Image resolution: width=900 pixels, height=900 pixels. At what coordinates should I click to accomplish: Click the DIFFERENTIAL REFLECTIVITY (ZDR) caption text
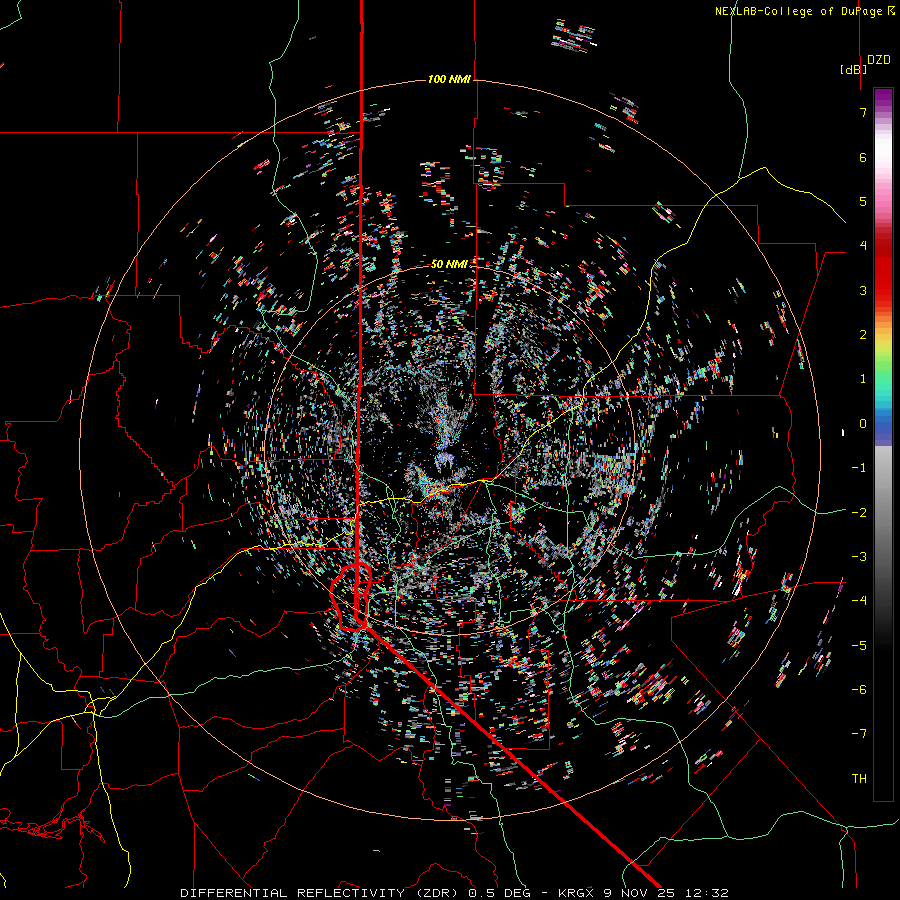click(321, 893)
